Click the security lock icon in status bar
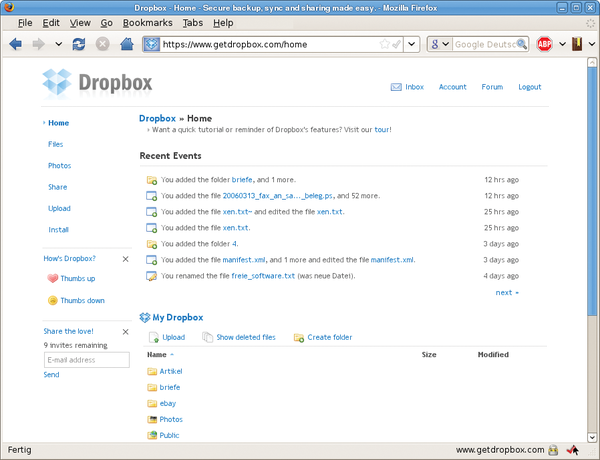Image resolution: width=600 pixels, height=460 pixels. [x=553, y=450]
